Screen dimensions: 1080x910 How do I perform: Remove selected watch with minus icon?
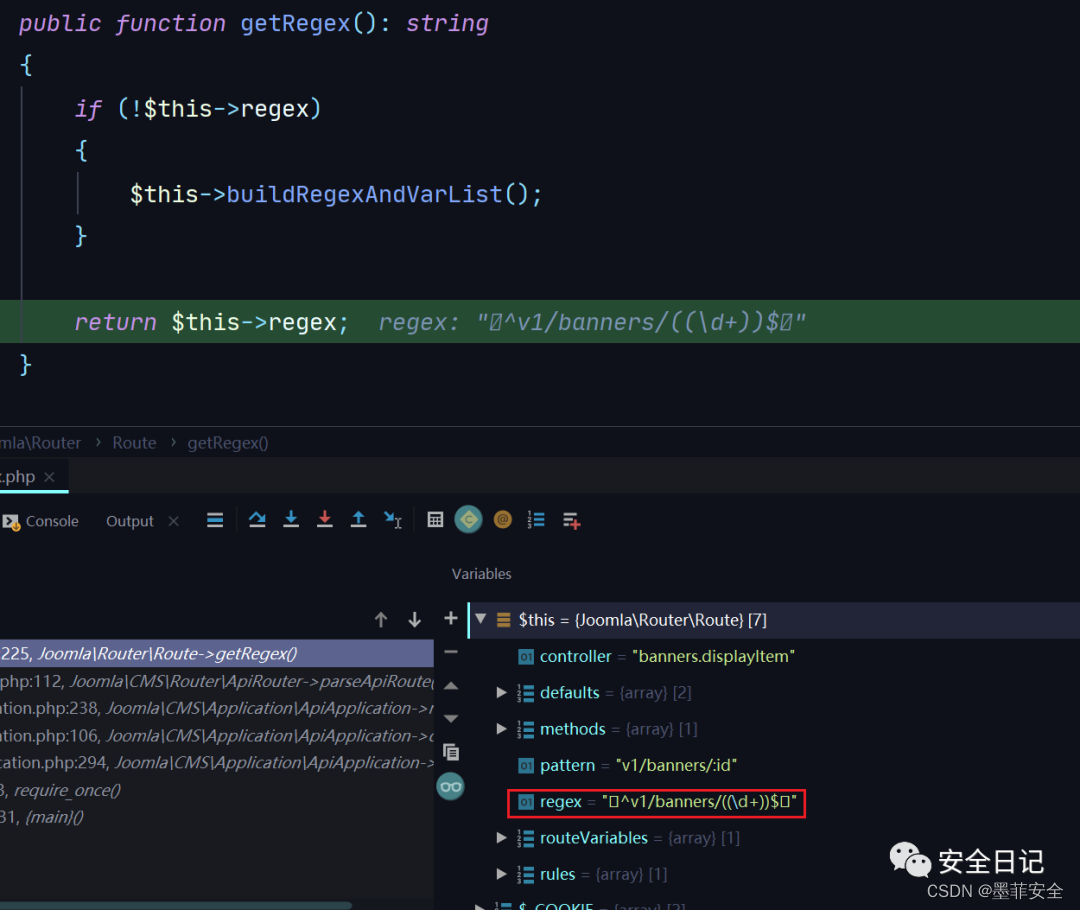coord(450,651)
